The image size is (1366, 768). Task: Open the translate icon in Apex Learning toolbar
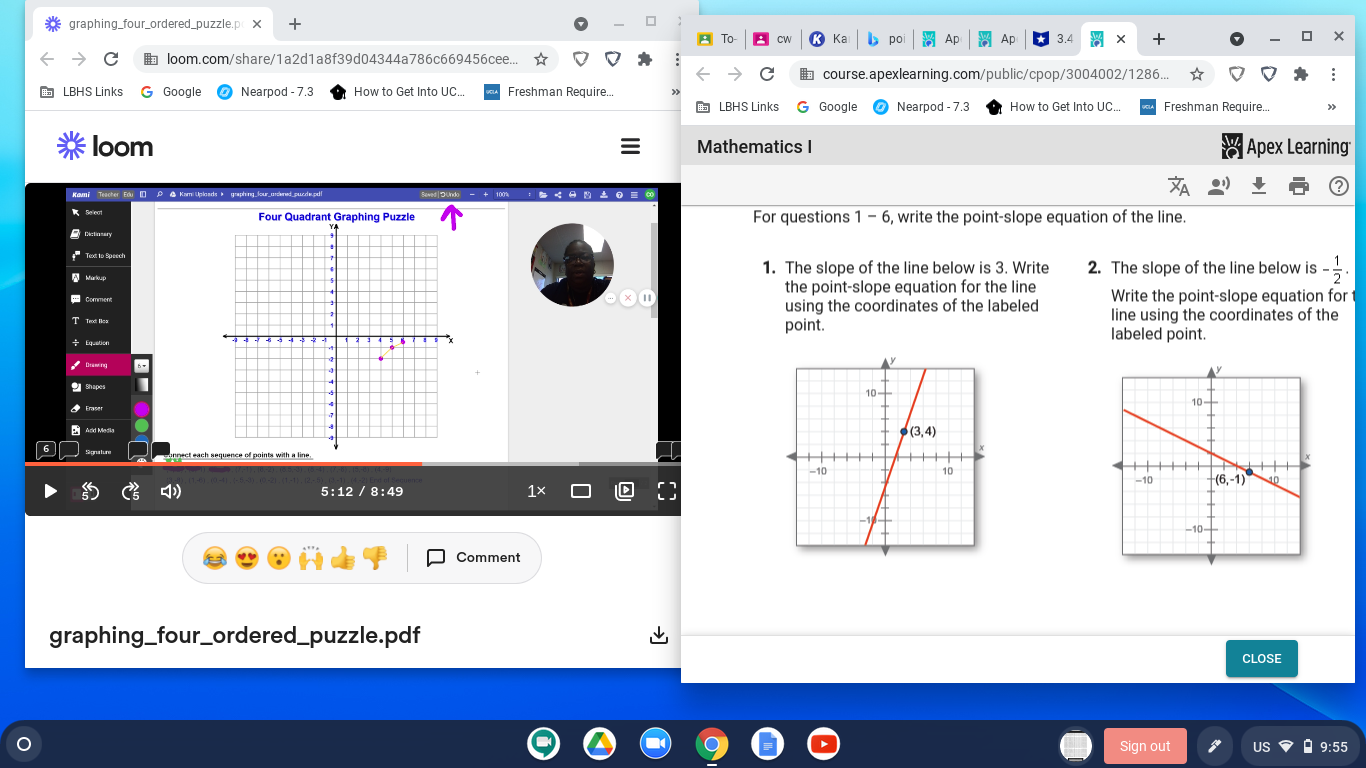point(1179,185)
